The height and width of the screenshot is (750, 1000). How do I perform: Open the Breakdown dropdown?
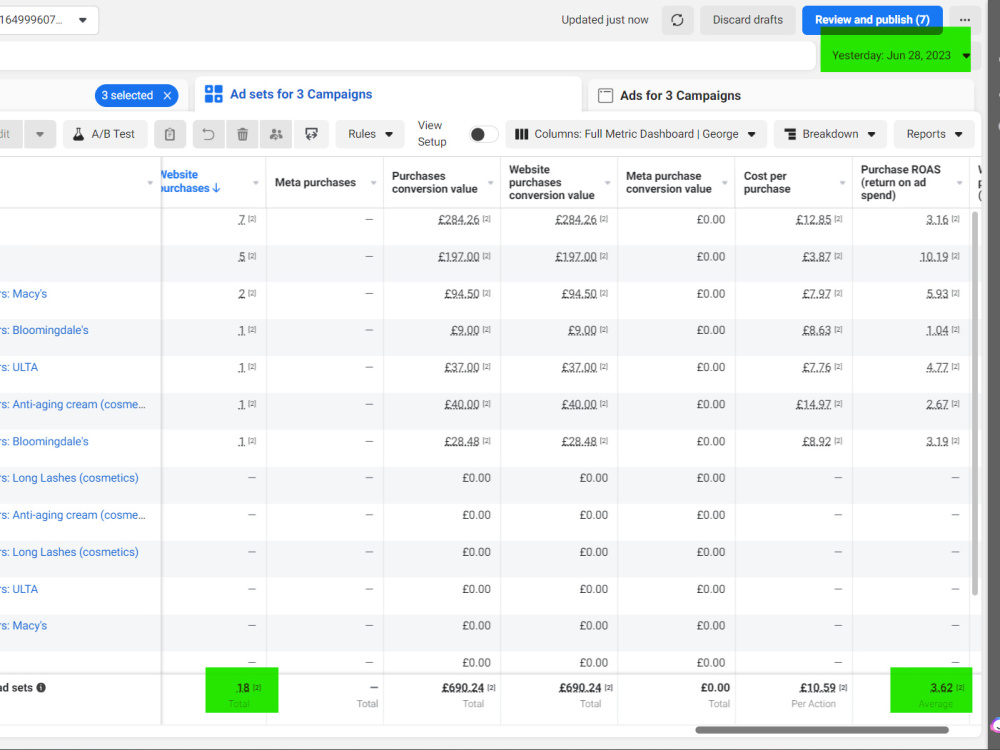click(x=830, y=134)
